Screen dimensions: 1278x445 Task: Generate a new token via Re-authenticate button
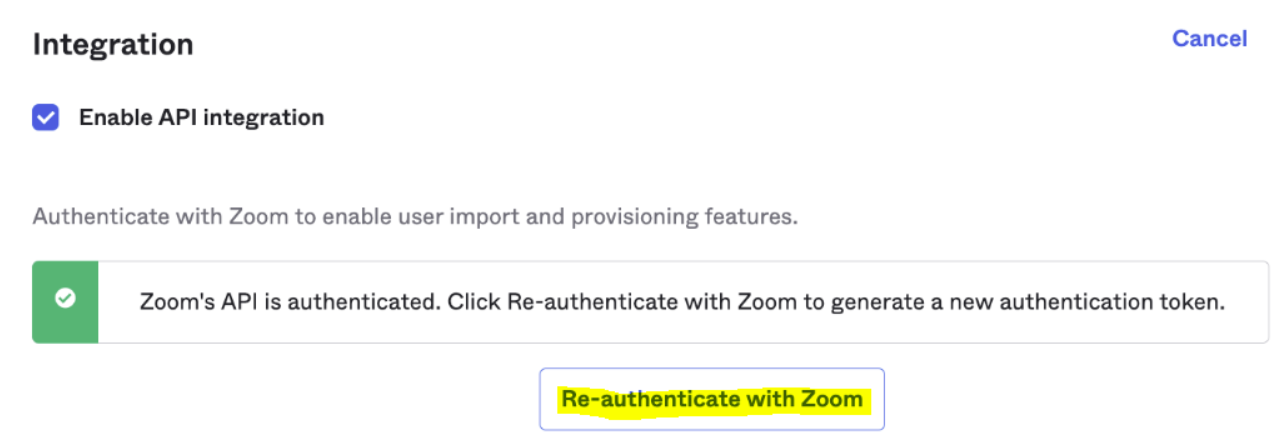point(711,400)
